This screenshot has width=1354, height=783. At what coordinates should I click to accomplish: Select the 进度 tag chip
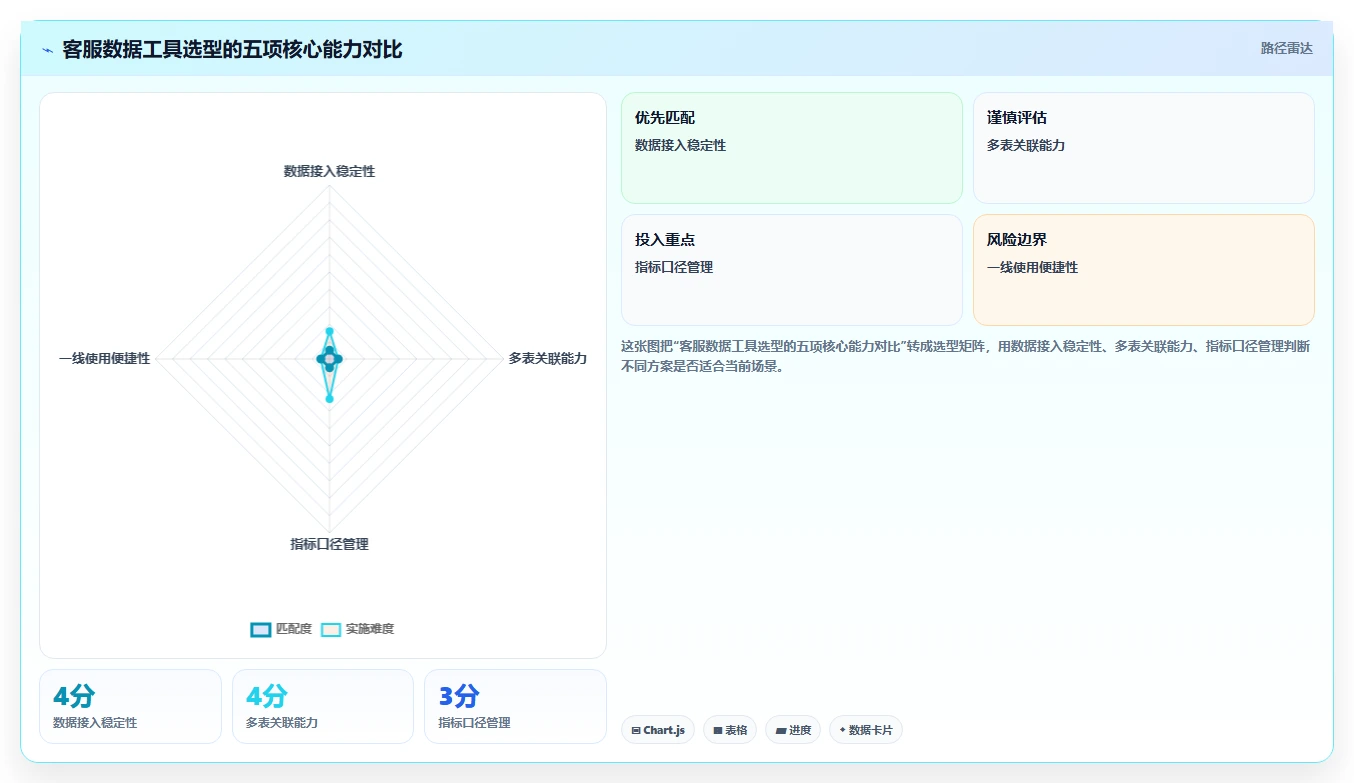point(793,730)
